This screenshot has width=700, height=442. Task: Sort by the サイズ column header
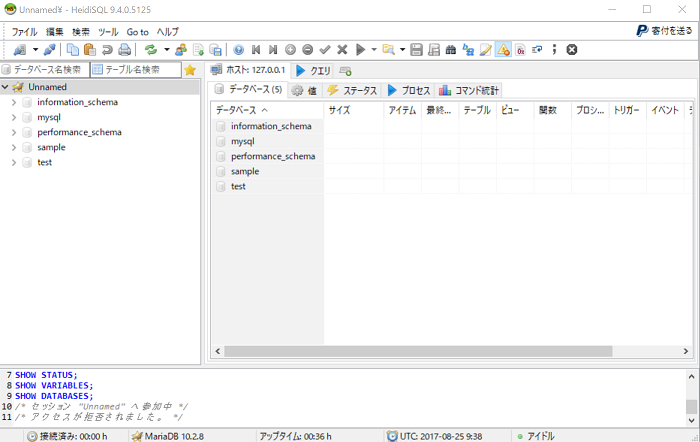coord(354,110)
